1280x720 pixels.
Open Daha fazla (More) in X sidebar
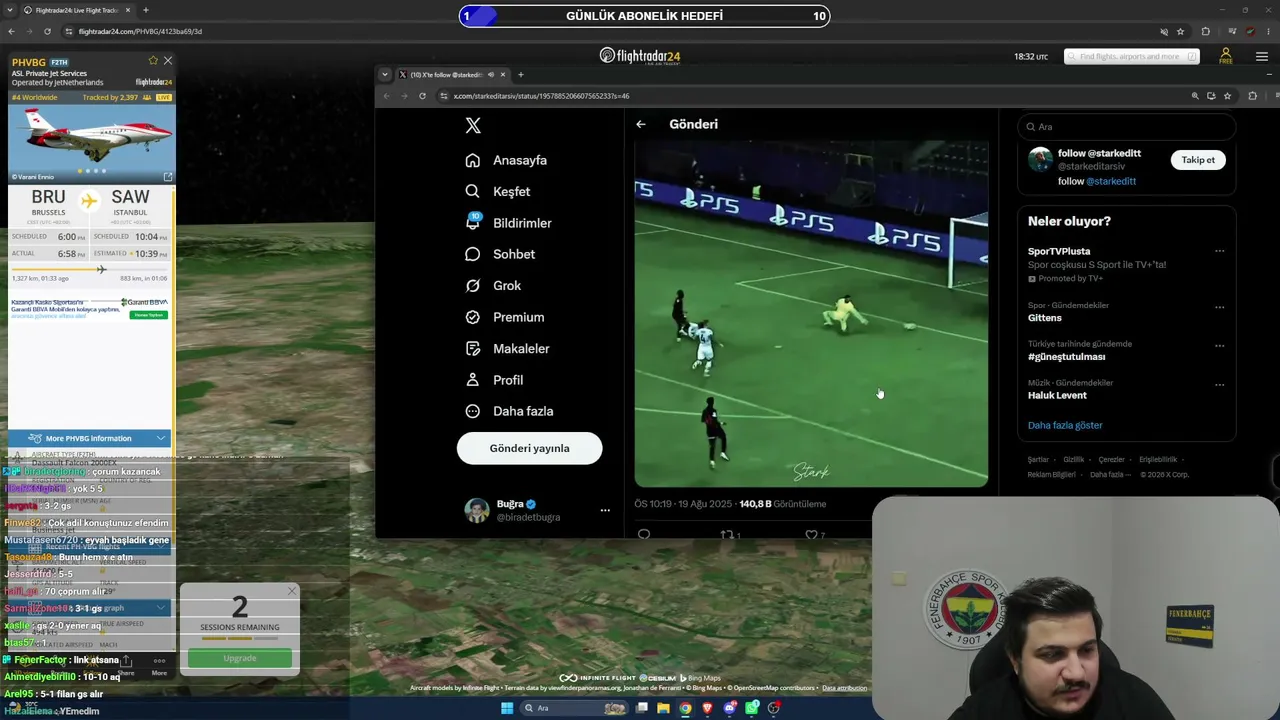point(509,411)
